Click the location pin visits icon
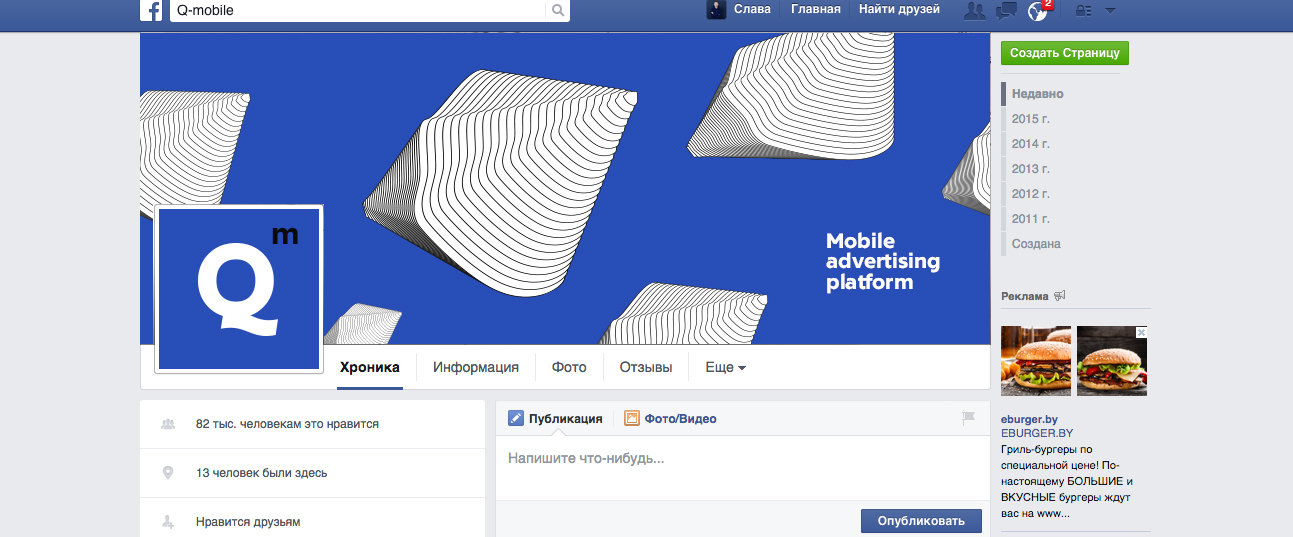The image size is (1293, 537). point(168,473)
